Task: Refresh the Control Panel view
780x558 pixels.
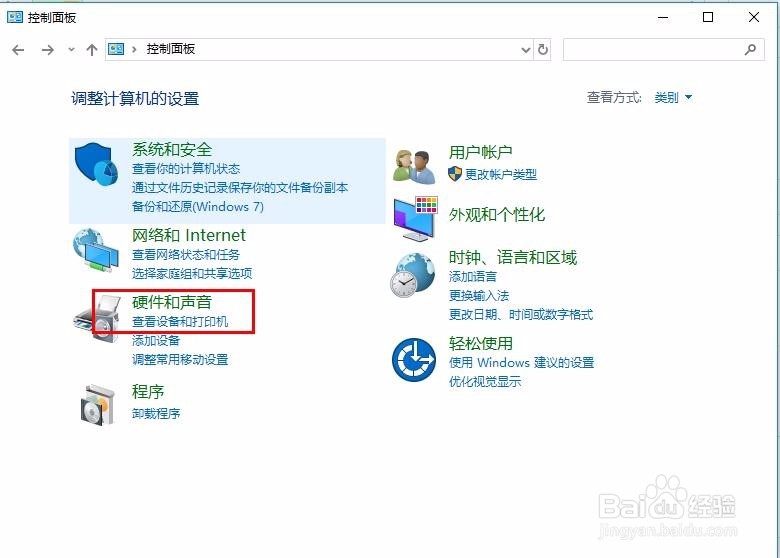Action: point(543,50)
